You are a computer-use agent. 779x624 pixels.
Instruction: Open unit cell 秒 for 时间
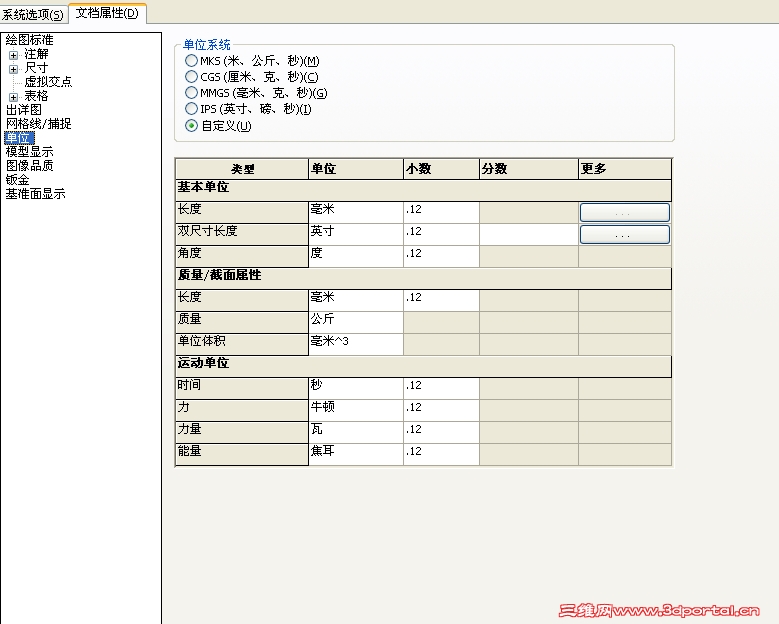click(x=356, y=388)
